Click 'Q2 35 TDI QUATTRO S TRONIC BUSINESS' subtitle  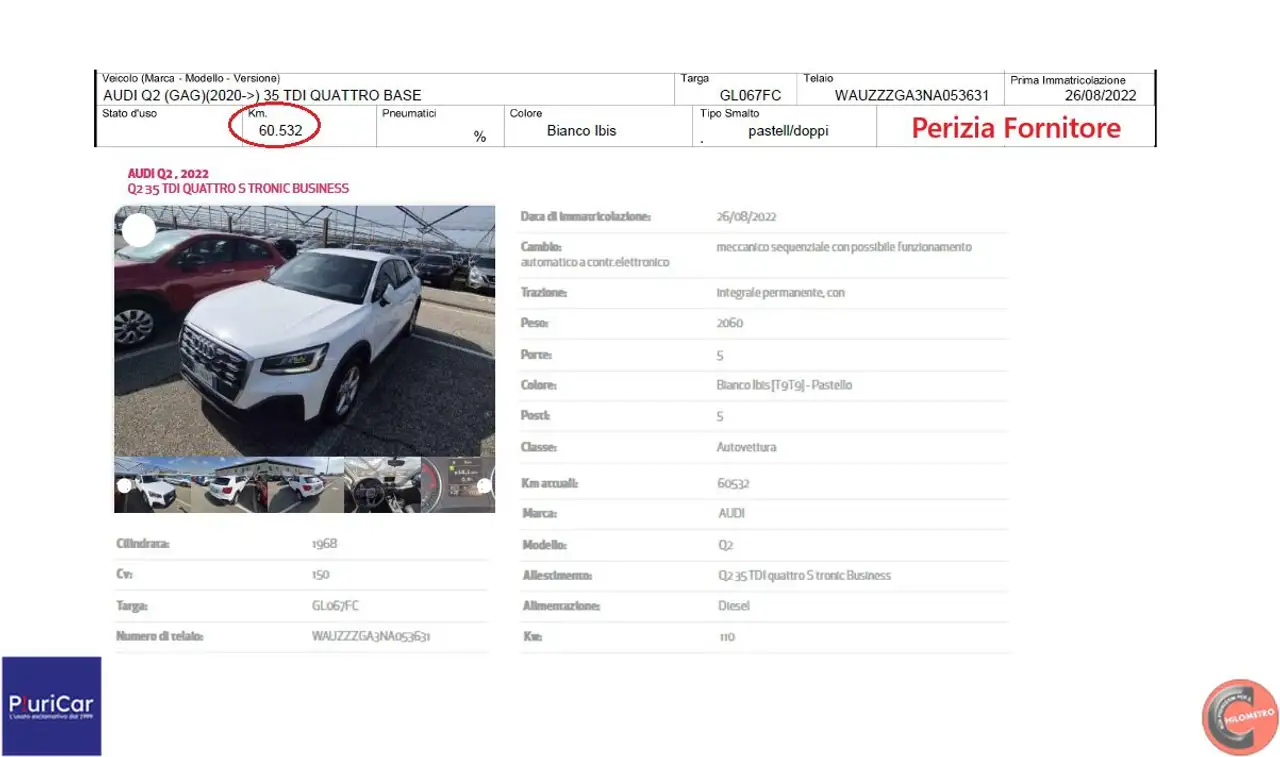238,189
